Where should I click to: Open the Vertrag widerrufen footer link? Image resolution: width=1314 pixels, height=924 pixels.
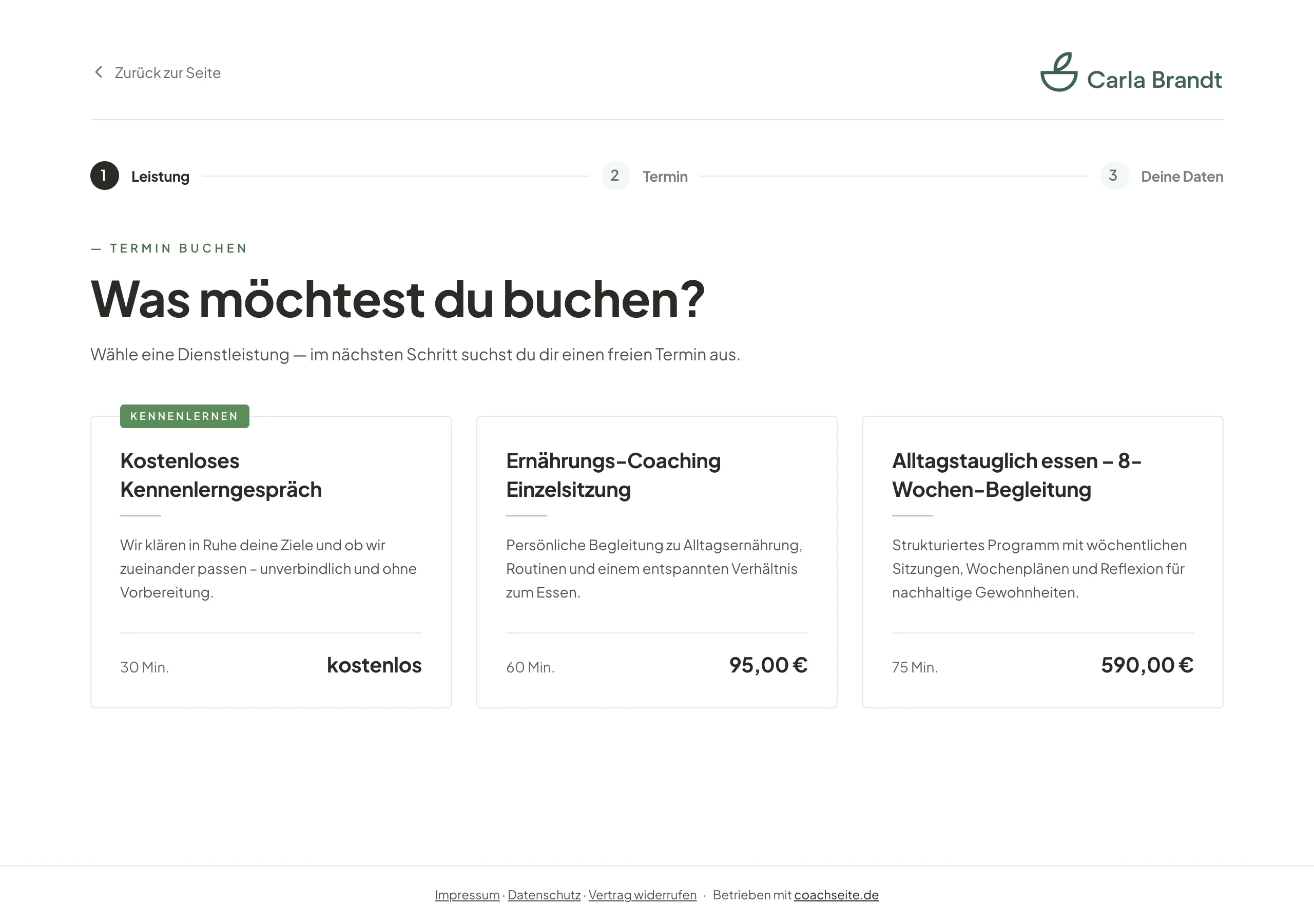642,895
